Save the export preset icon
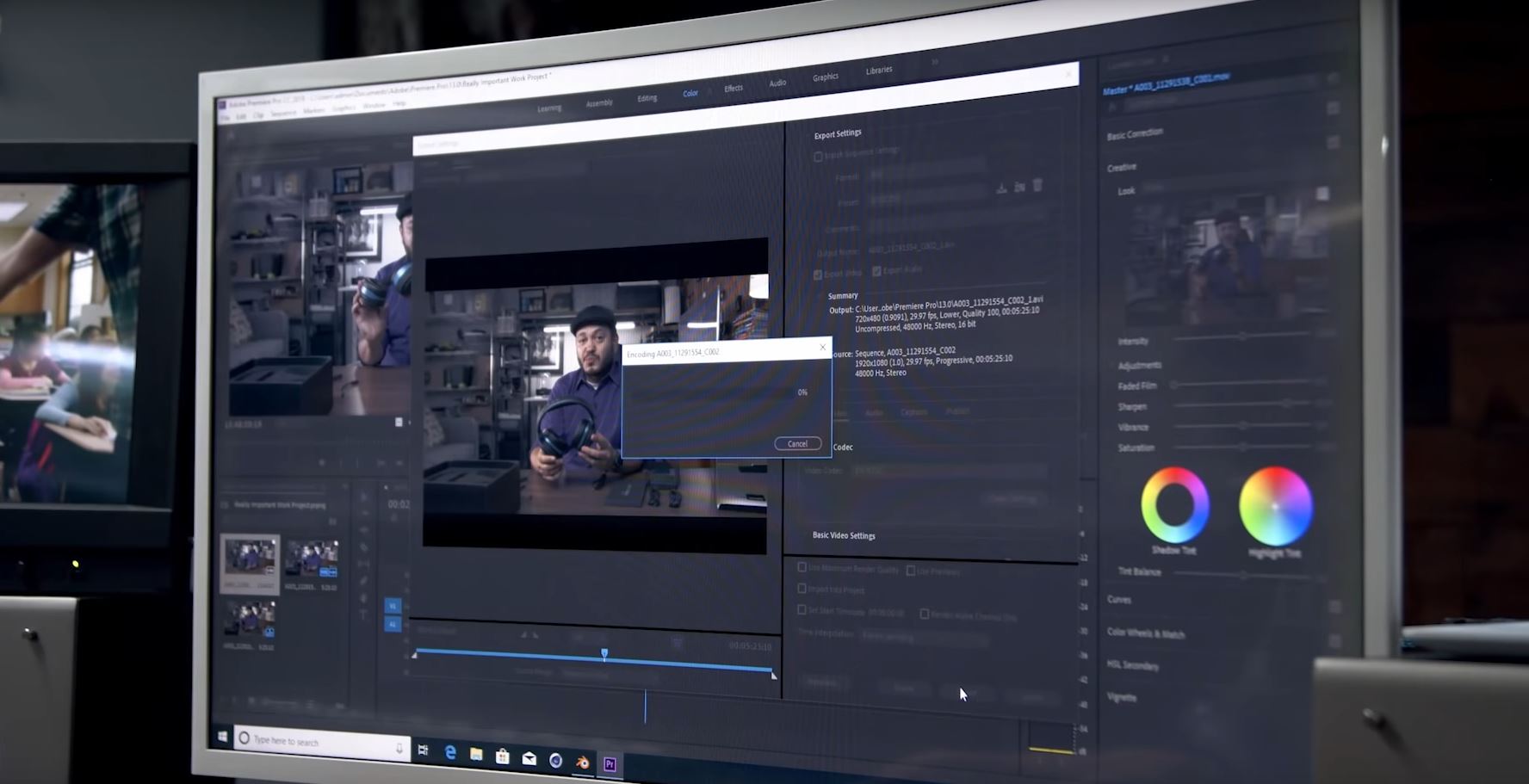 pyautogui.click(x=1001, y=188)
